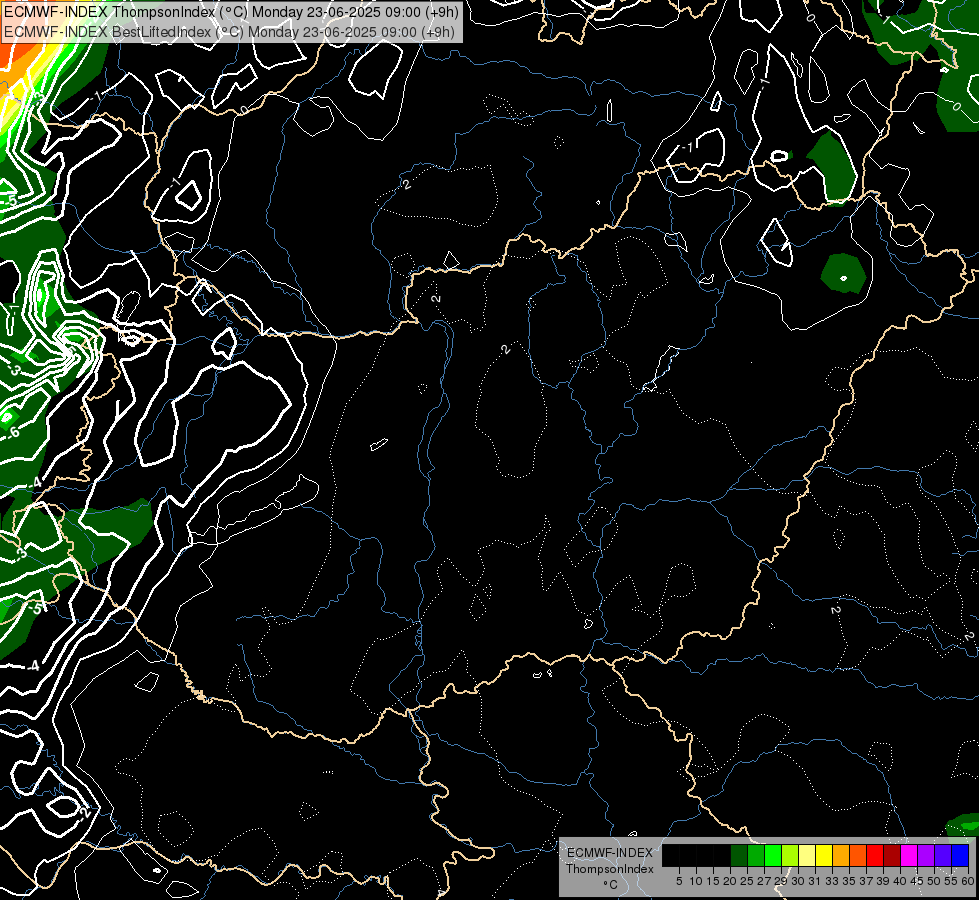
Task: Click legend tick value 33
Action: (x=832, y=881)
